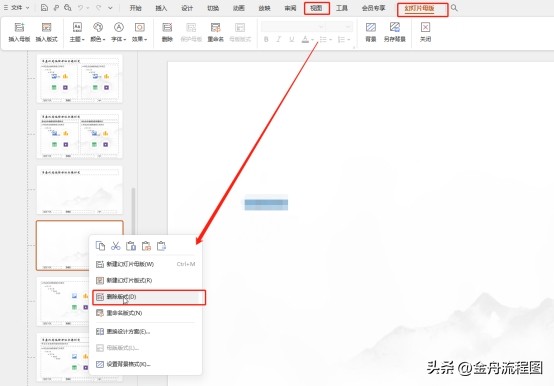Select the title-only layout thumbnail
The height and width of the screenshot is (386, 554).
(79, 190)
